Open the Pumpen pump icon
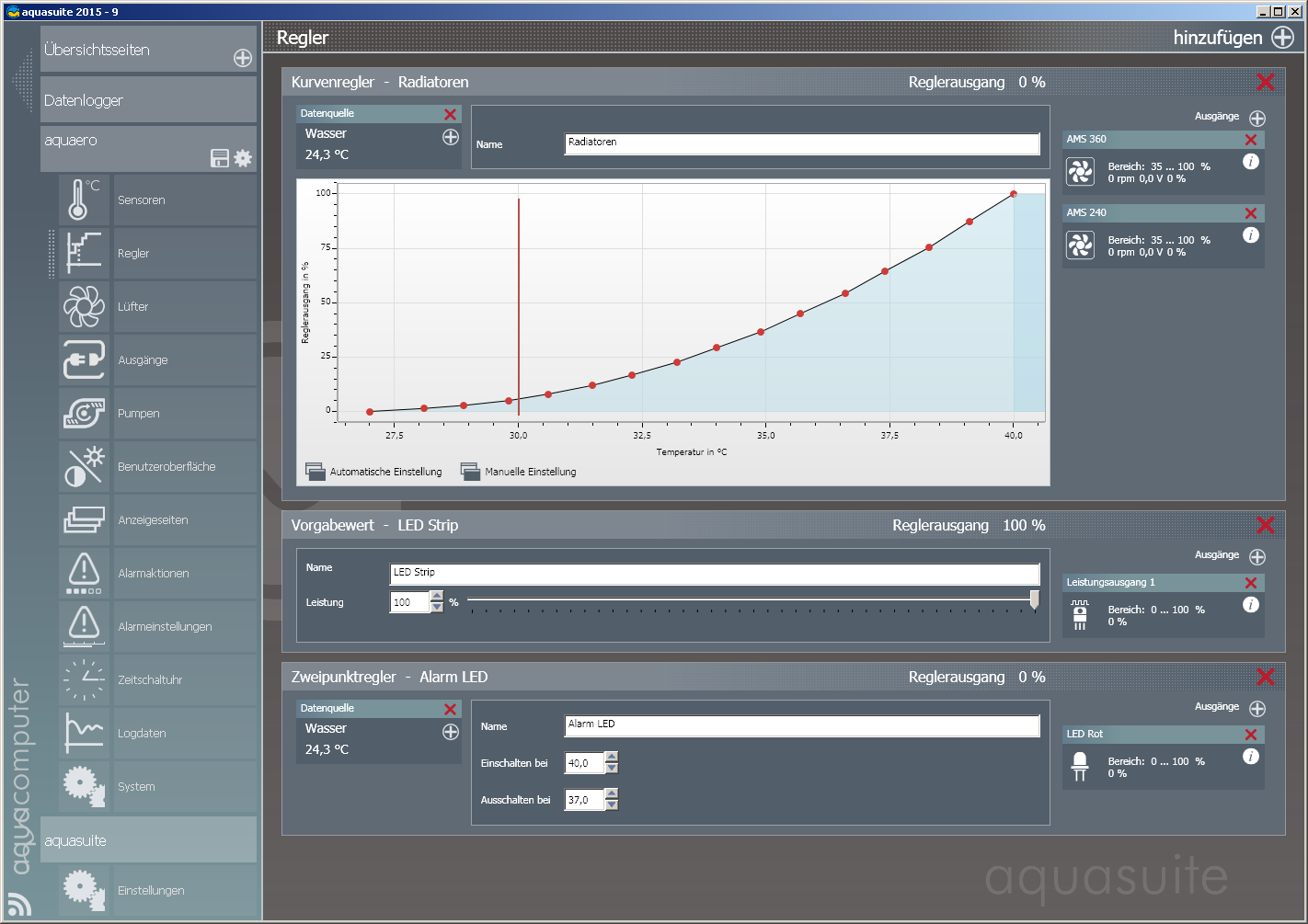Viewport: 1308px width, 924px height. coord(84,413)
